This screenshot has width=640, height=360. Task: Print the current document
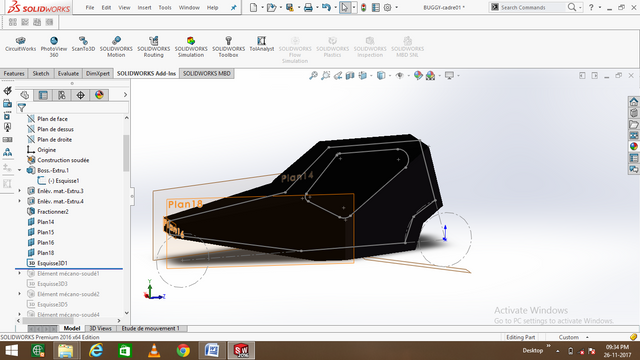tap(308, 7)
